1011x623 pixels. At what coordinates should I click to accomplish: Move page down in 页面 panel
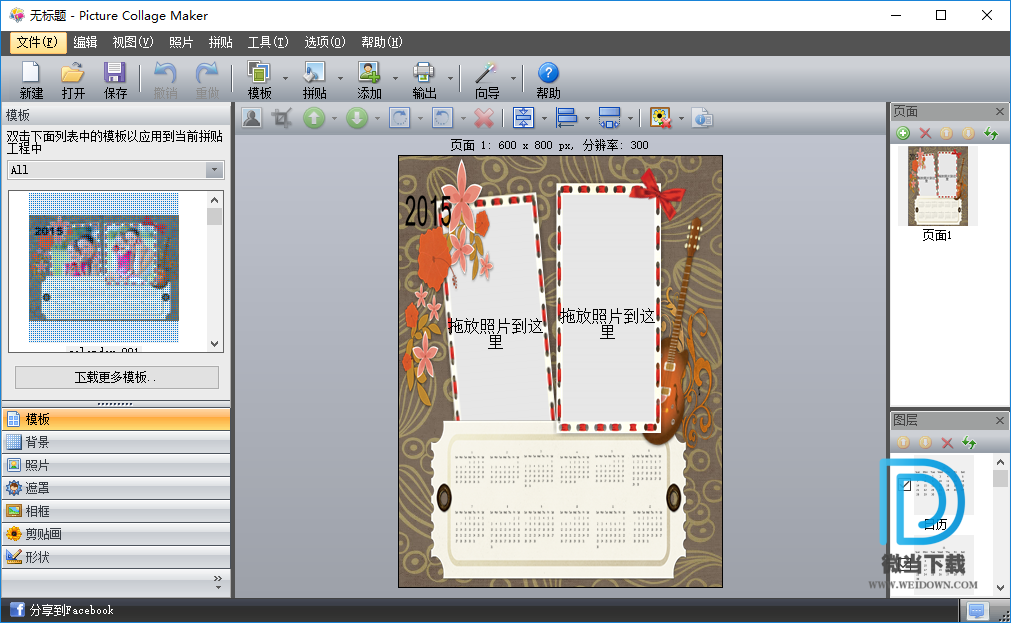point(968,134)
